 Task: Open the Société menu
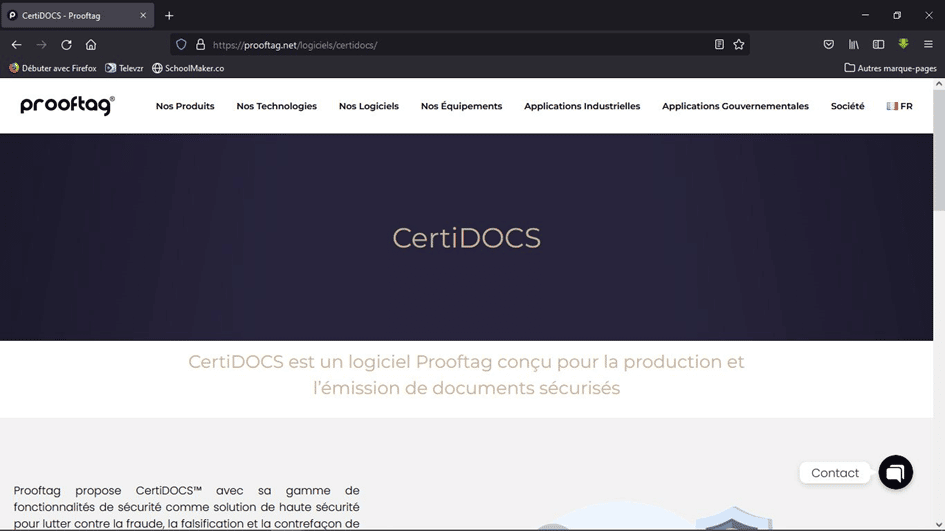click(x=847, y=106)
